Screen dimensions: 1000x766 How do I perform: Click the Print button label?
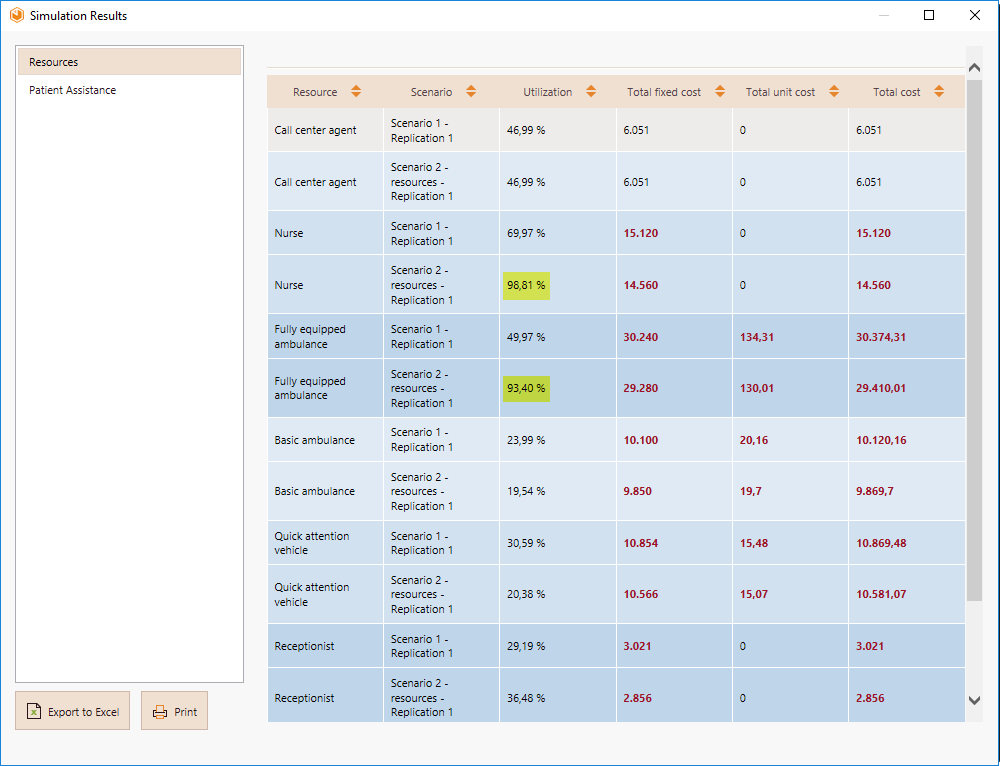click(x=186, y=712)
